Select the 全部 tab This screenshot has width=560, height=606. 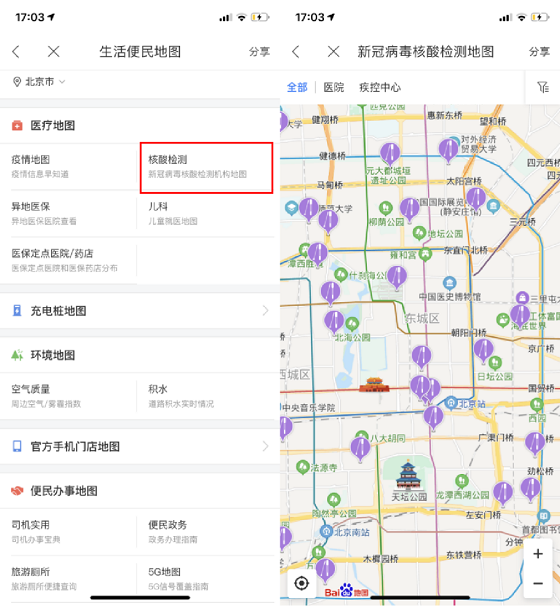(x=297, y=87)
